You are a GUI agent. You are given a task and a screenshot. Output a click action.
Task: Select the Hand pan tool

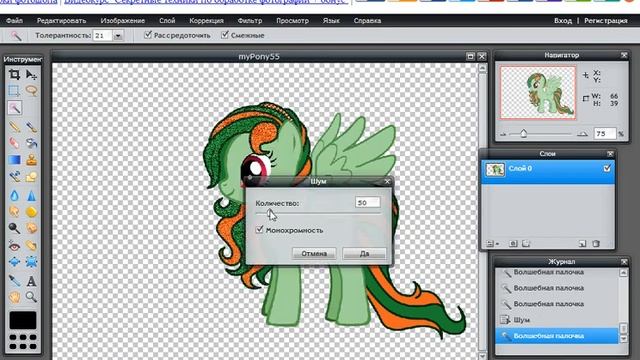(x=14, y=297)
